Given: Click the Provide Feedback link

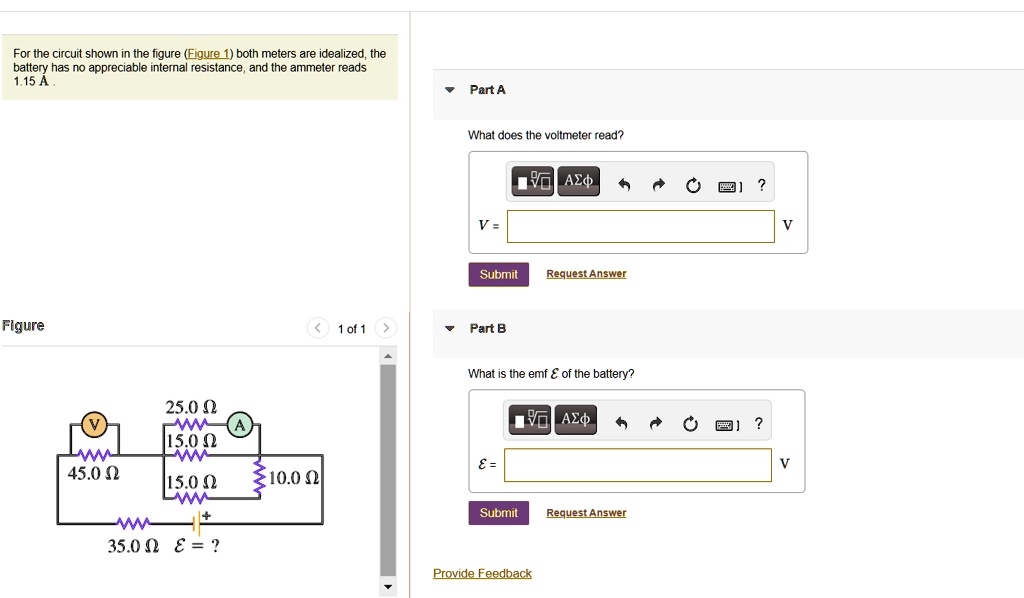Looking at the screenshot, I should (x=482, y=573).
